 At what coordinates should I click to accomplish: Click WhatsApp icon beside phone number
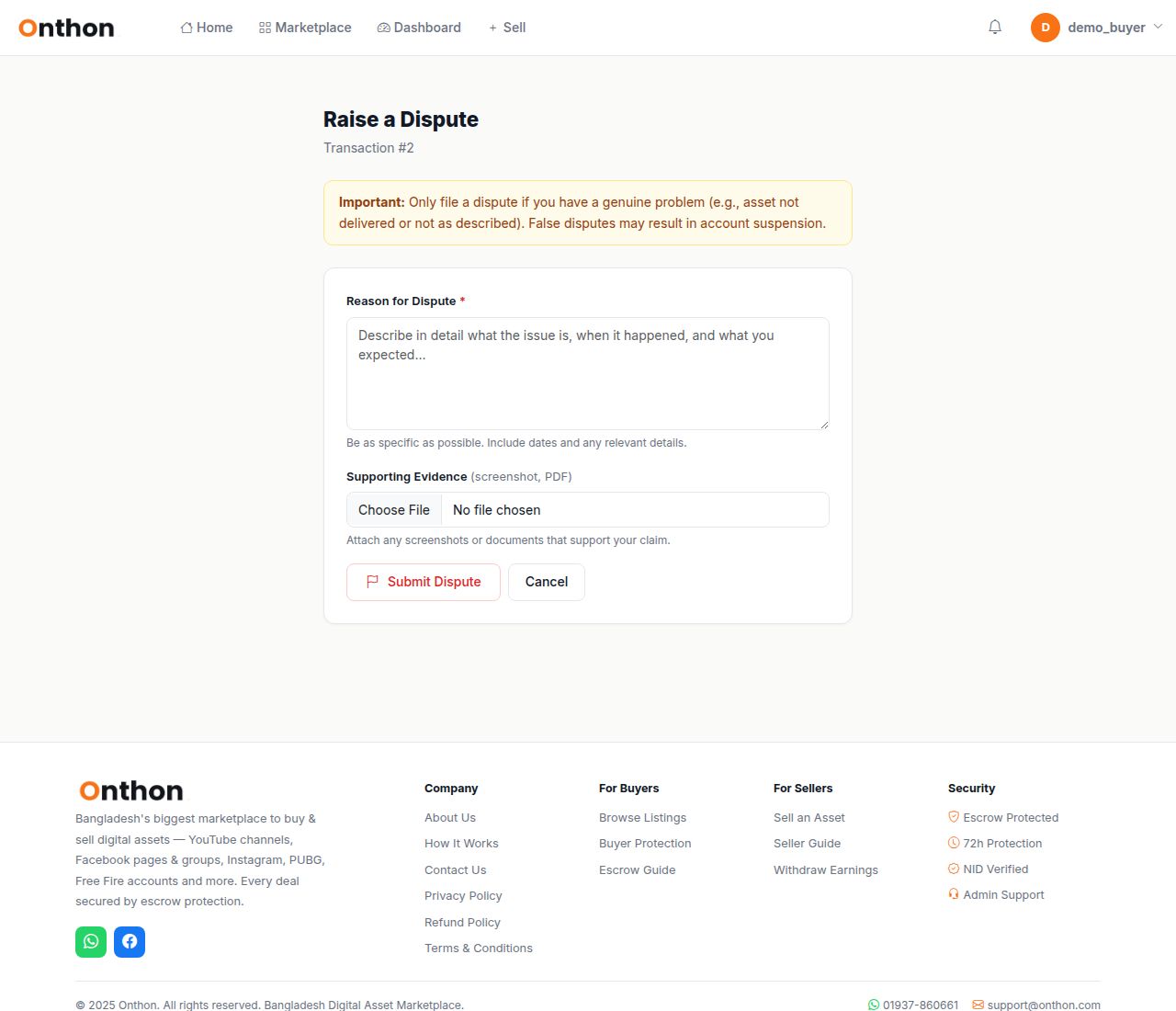point(874,1005)
